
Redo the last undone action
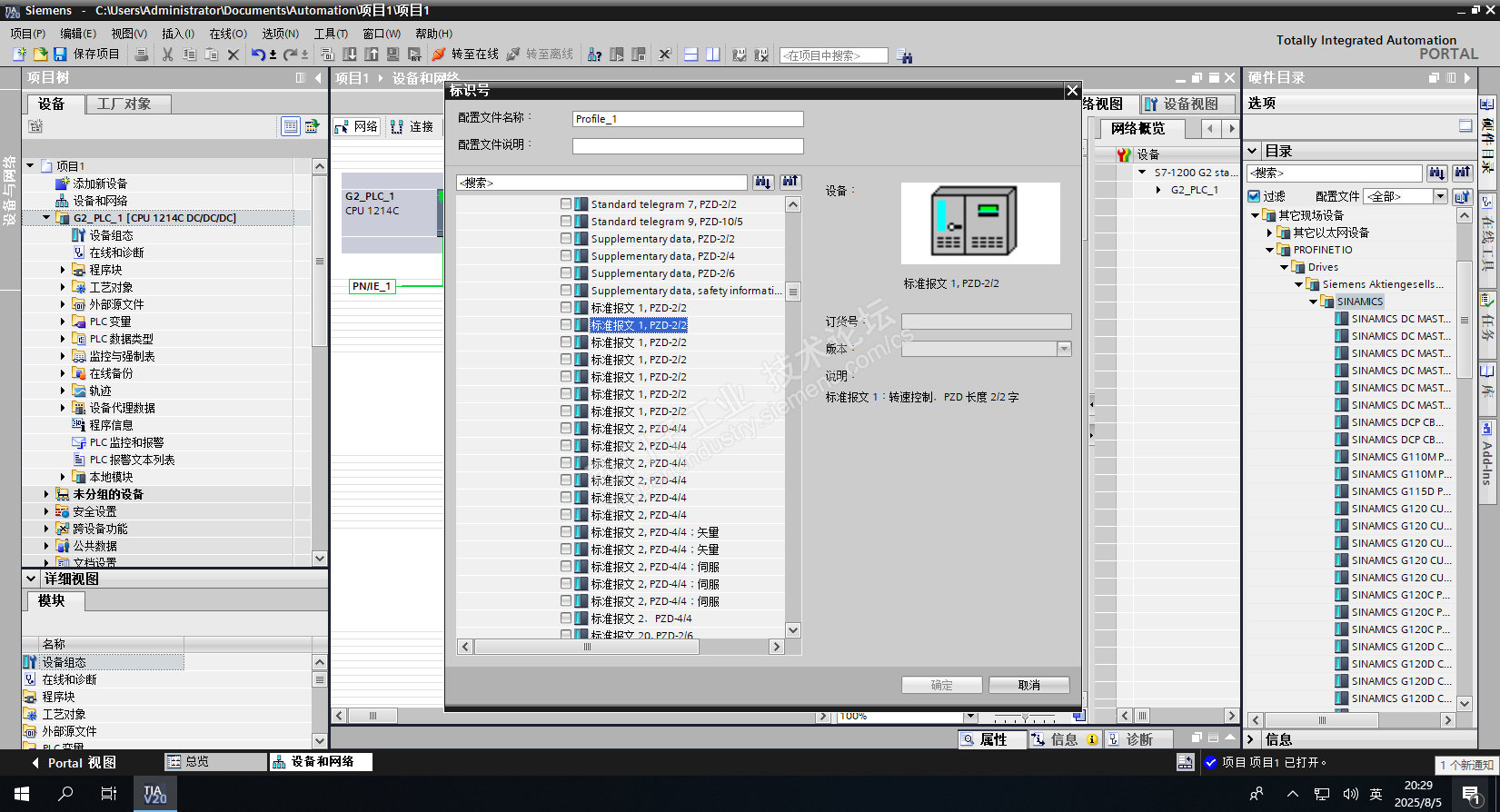point(291,54)
